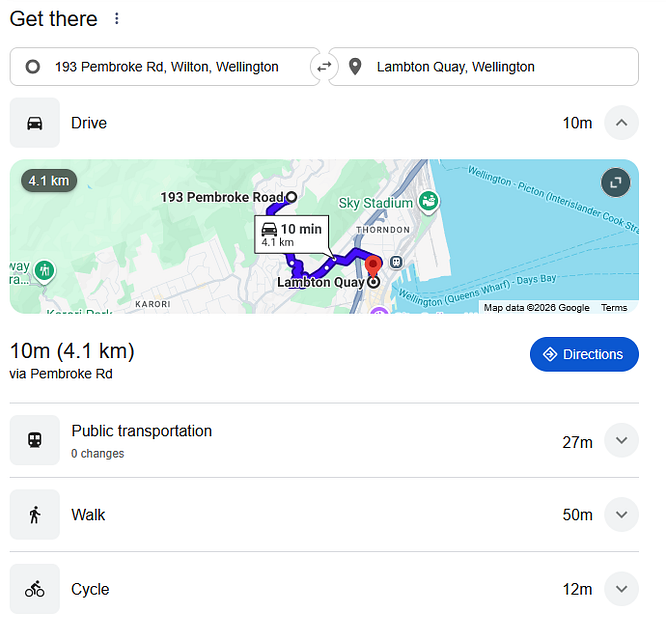Open the three-dot more options menu
The width and height of the screenshot is (666, 640).
[117, 19]
